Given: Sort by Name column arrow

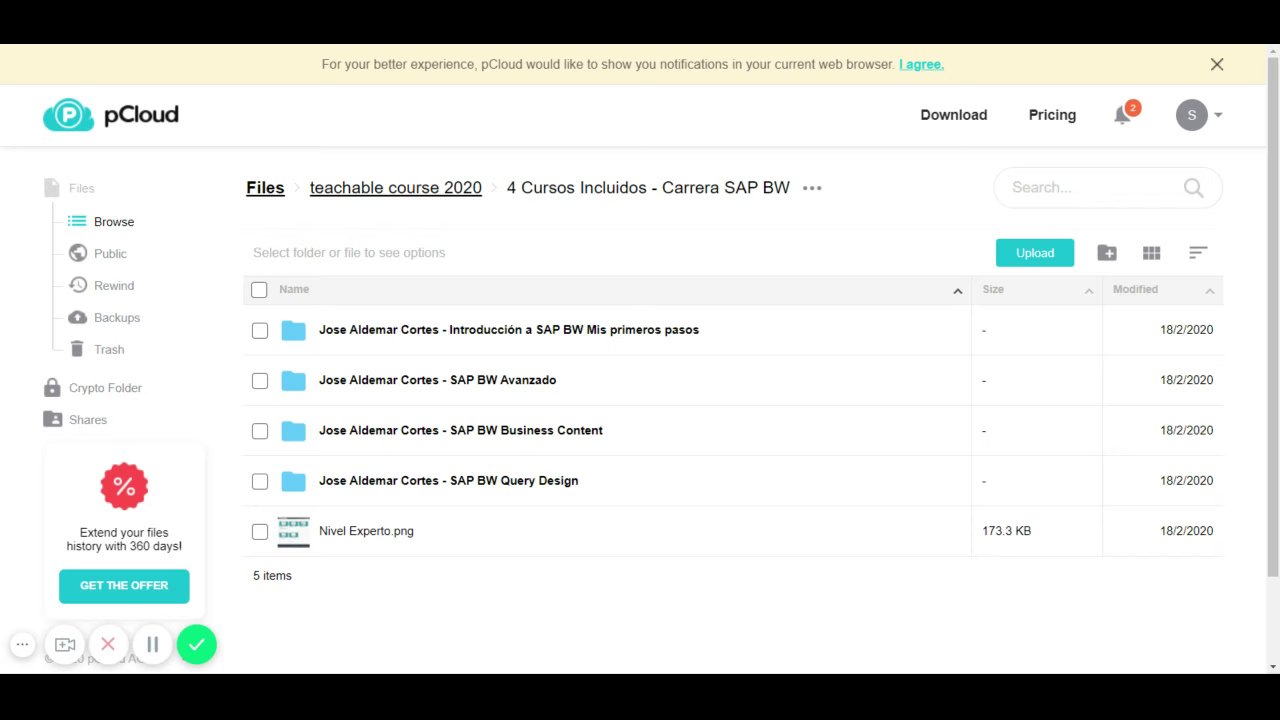Looking at the screenshot, I should [957, 290].
